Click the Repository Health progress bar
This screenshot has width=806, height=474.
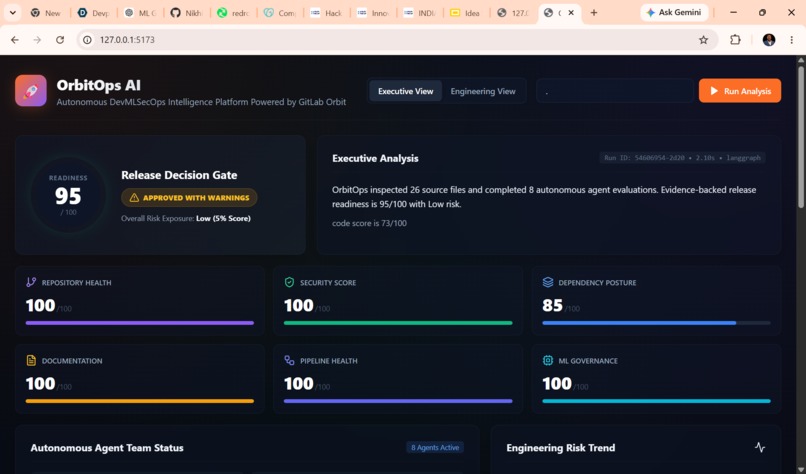[x=140, y=323]
